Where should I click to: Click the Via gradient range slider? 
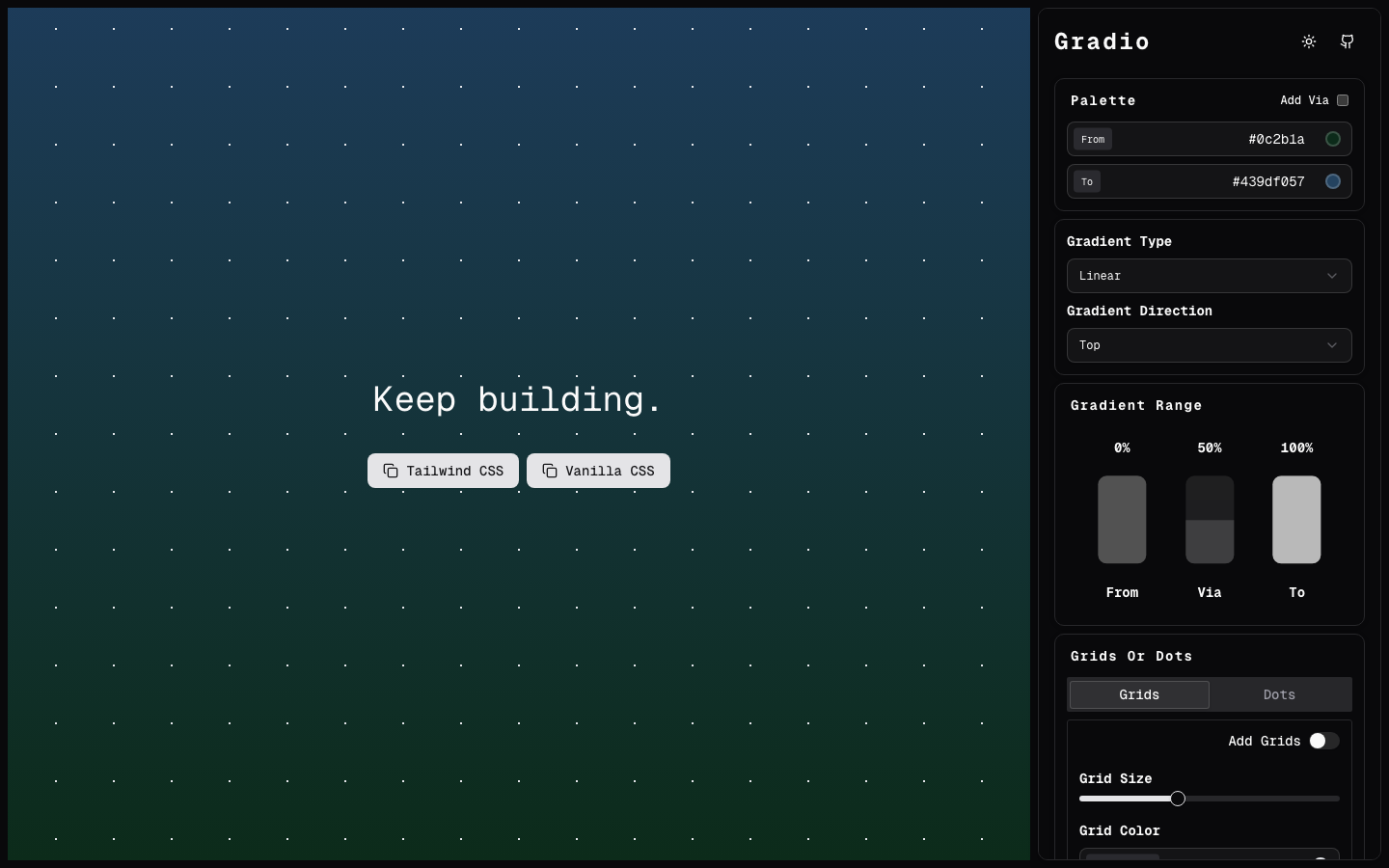click(1210, 520)
